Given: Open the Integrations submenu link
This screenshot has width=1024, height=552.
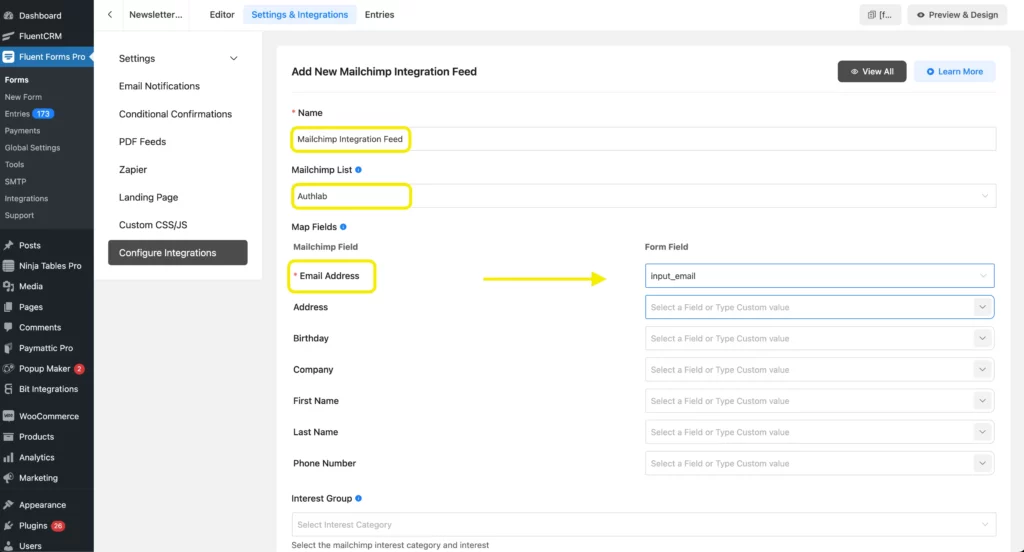Looking at the screenshot, I should click(x=26, y=199).
